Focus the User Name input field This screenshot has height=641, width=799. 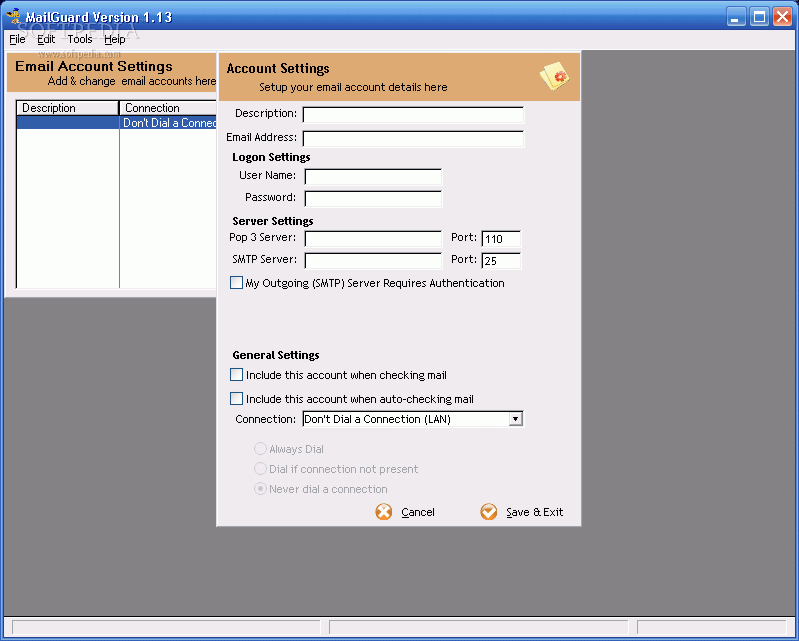[373, 176]
